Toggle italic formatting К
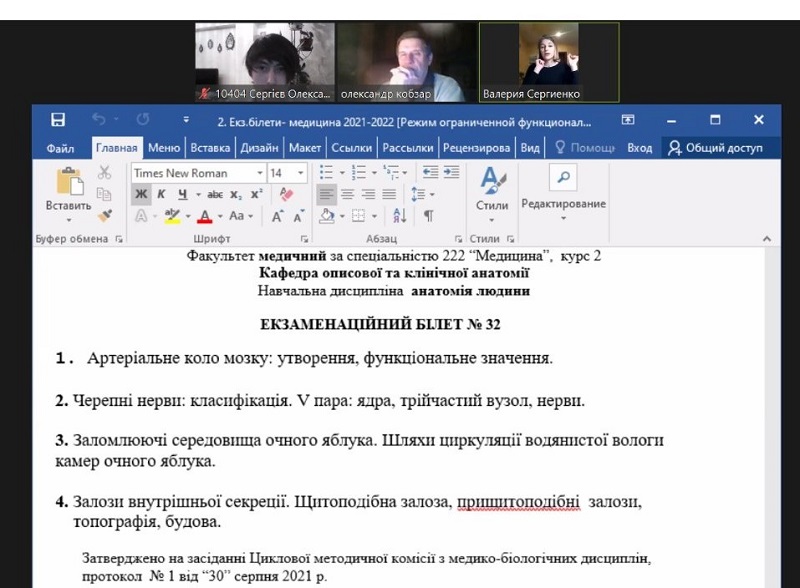800x588 pixels. [161, 194]
